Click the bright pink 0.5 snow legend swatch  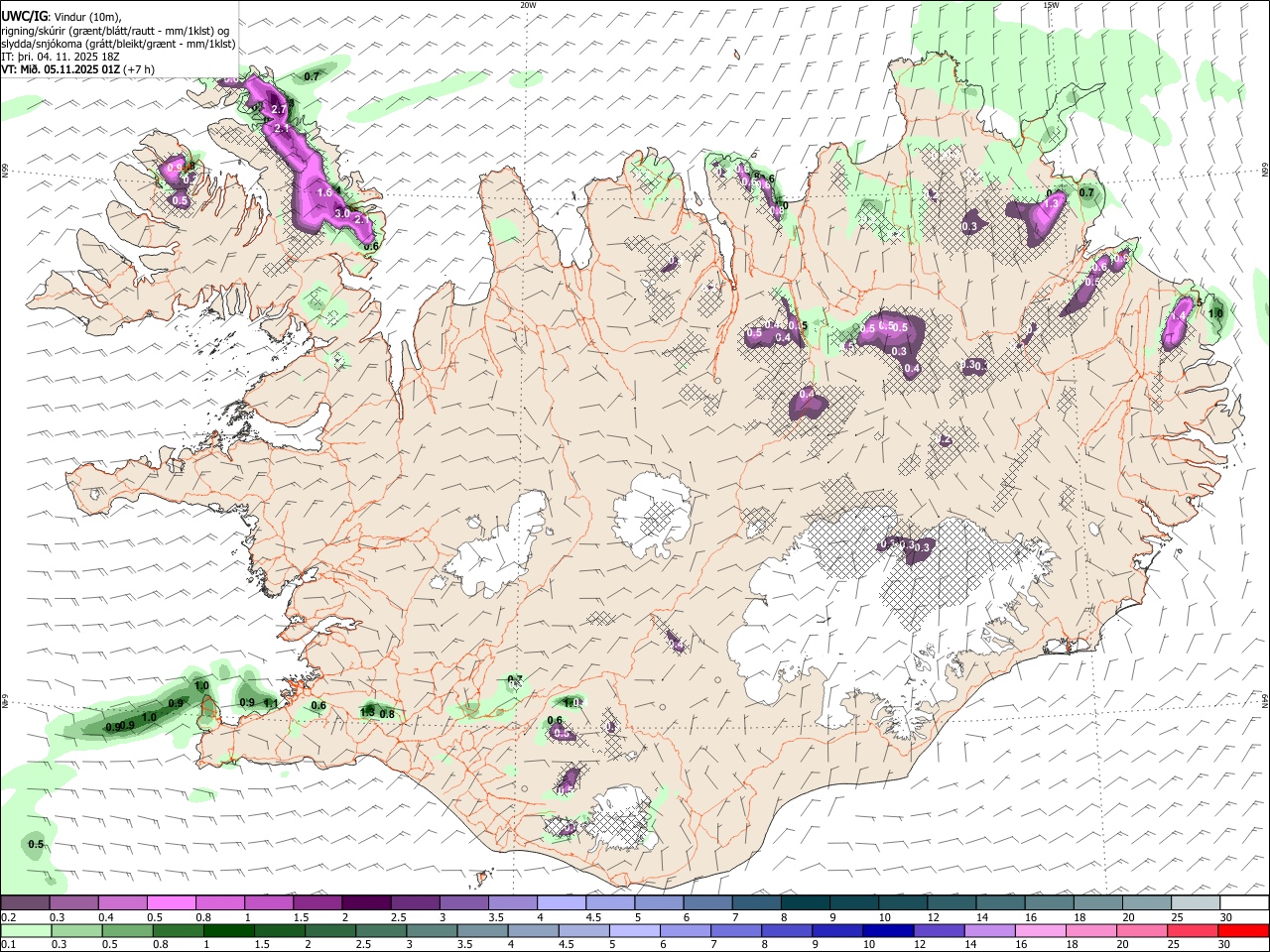pos(172,902)
